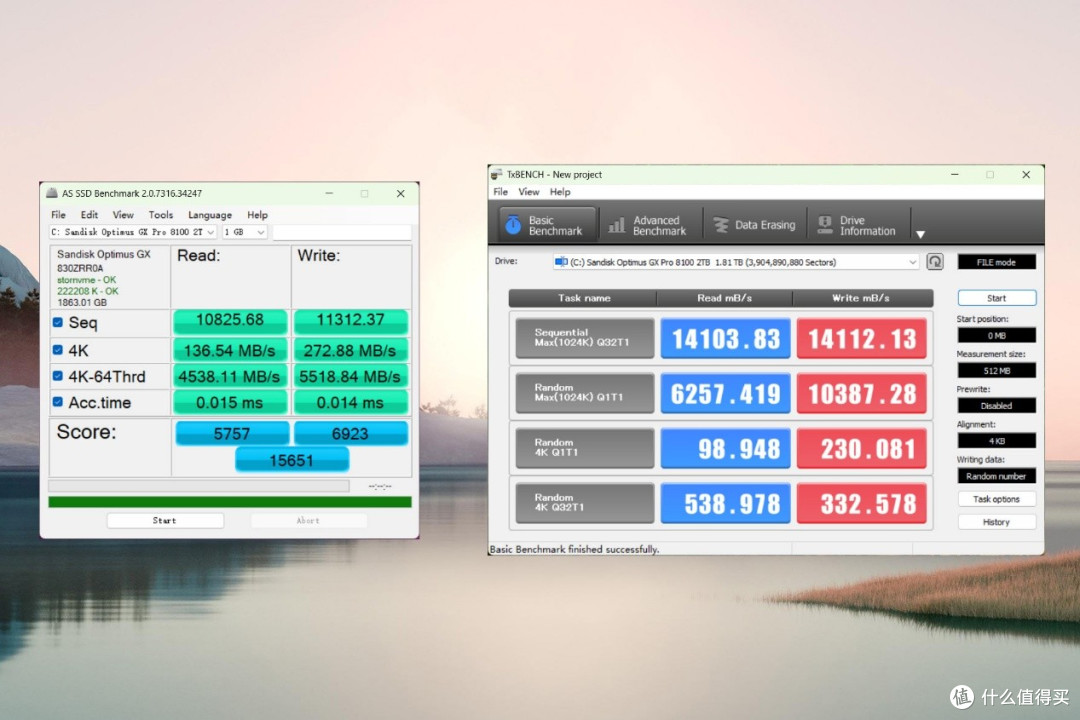This screenshot has width=1080, height=720.
Task: Open AS SSD Tools menu
Action: pyautogui.click(x=160, y=215)
